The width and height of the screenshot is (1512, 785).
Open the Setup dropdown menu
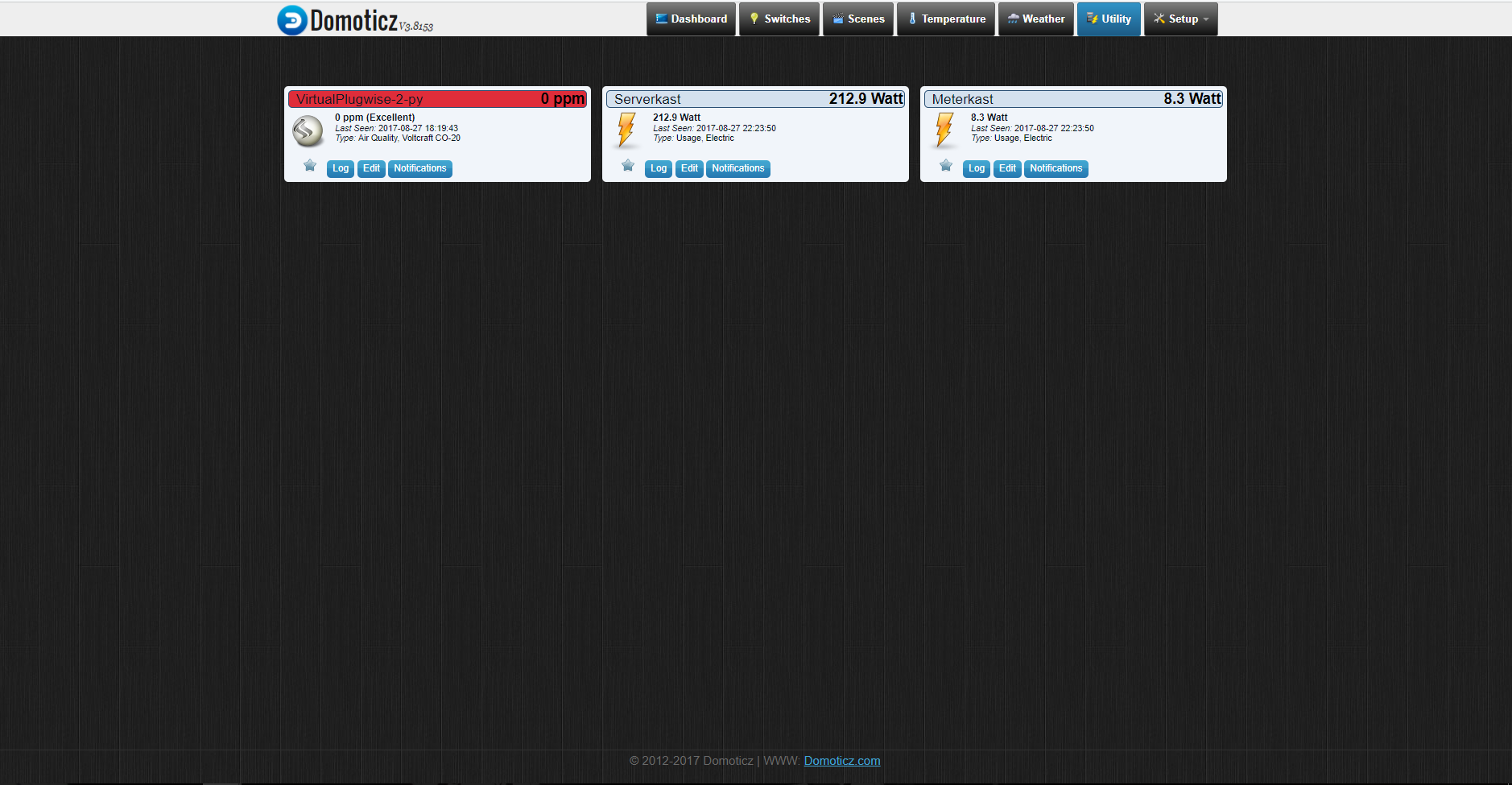tap(1180, 19)
